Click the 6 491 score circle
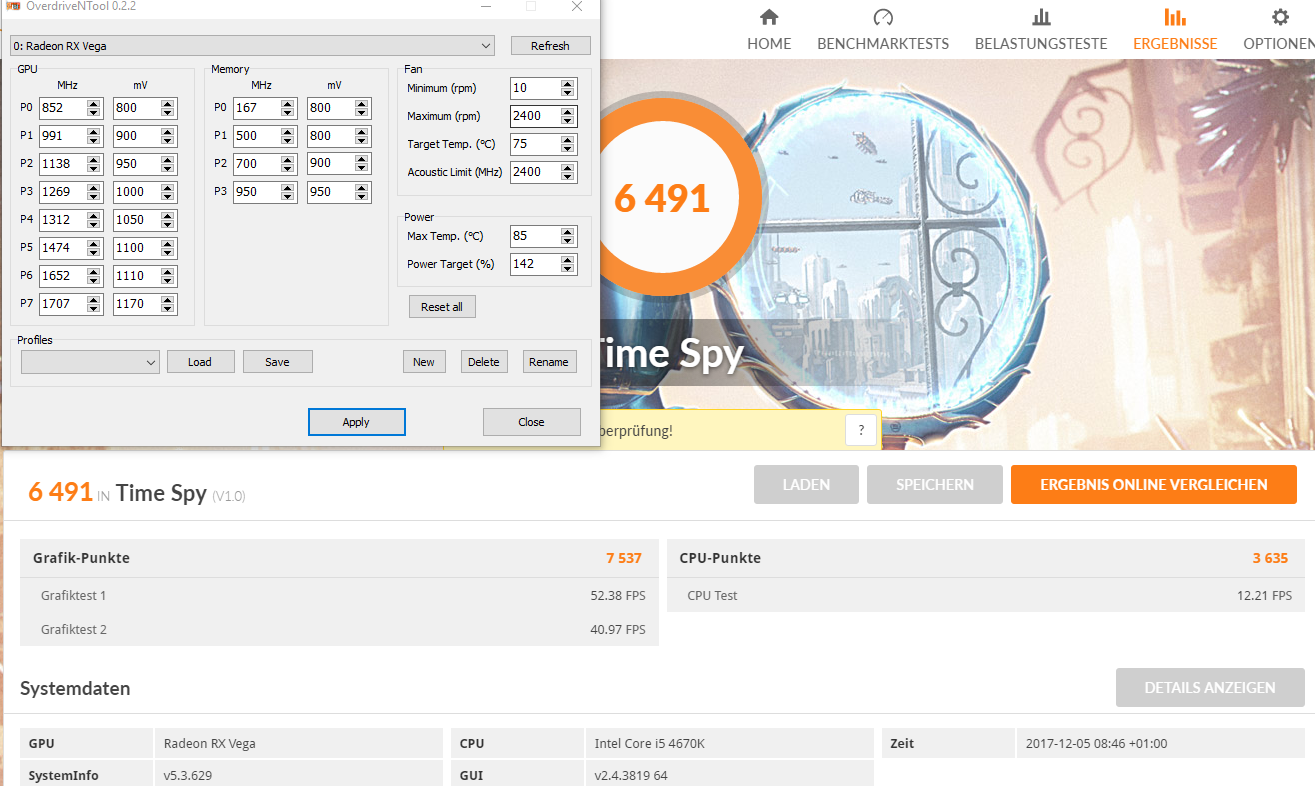The width and height of the screenshot is (1315, 786). (661, 197)
